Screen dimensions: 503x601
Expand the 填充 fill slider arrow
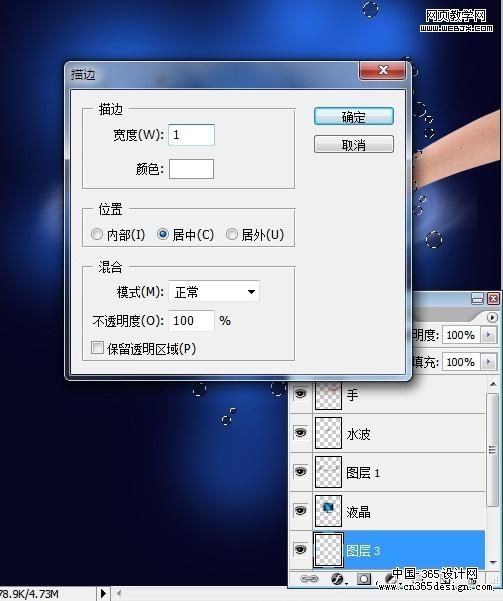[x=488, y=361]
